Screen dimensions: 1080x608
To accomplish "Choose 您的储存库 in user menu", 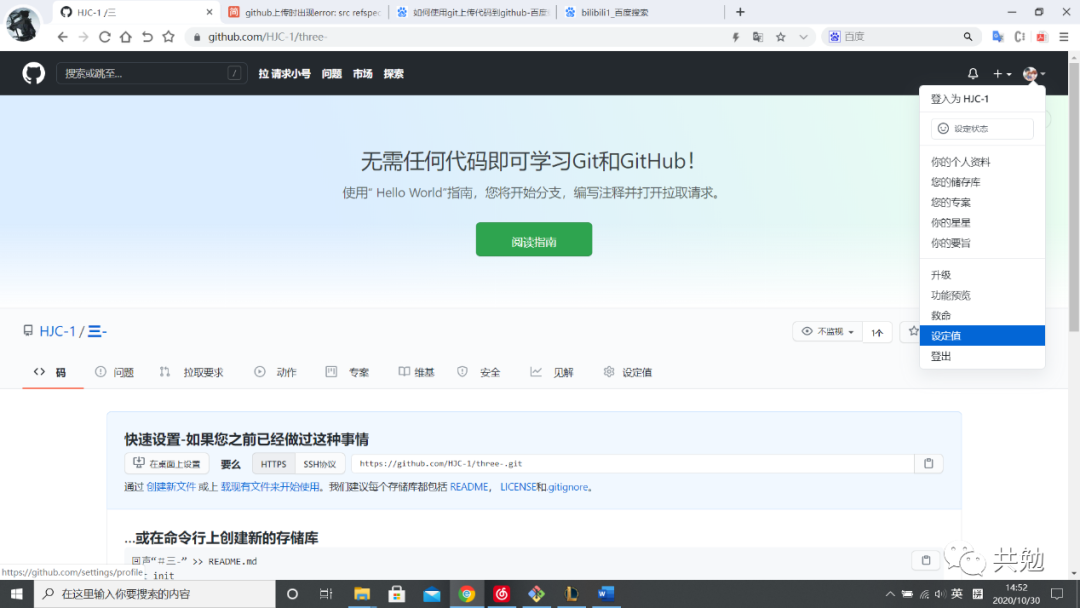I will [x=956, y=182].
